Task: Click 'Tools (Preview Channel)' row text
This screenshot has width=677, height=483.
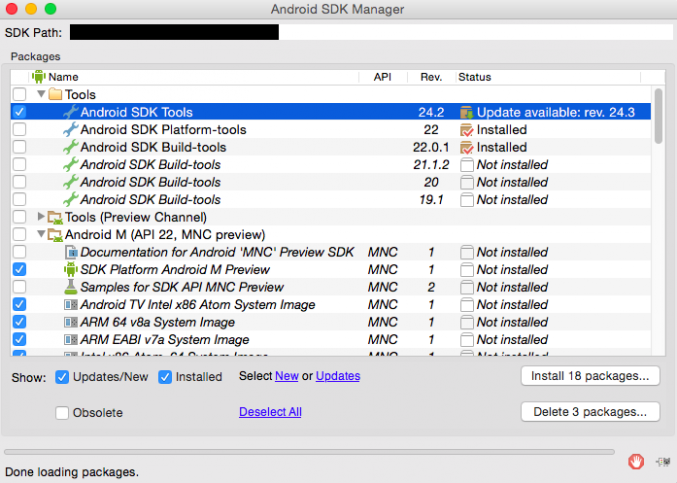Action: [x=136, y=217]
